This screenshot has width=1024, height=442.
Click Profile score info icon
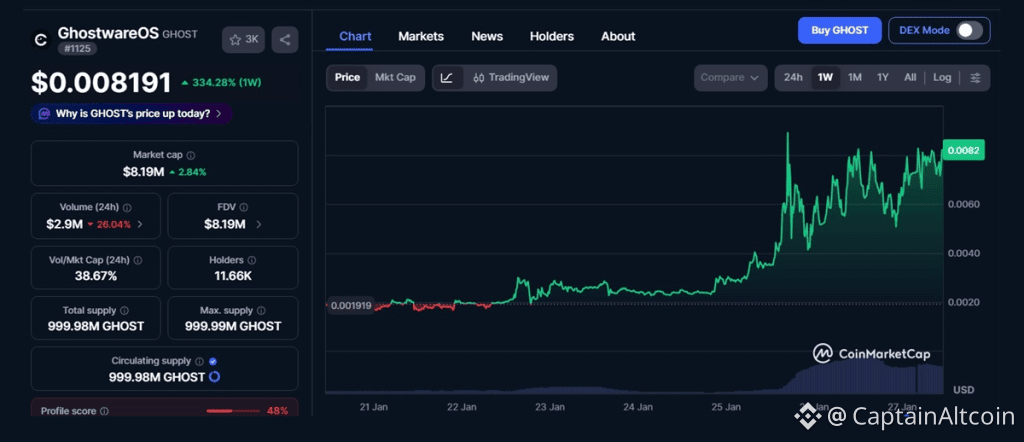click(x=104, y=411)
